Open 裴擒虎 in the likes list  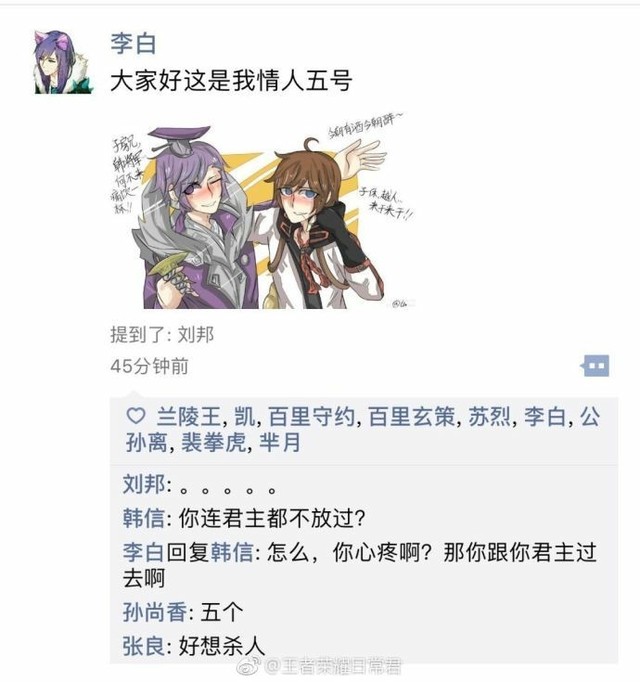pyautogui.click(x=214, y=442)
